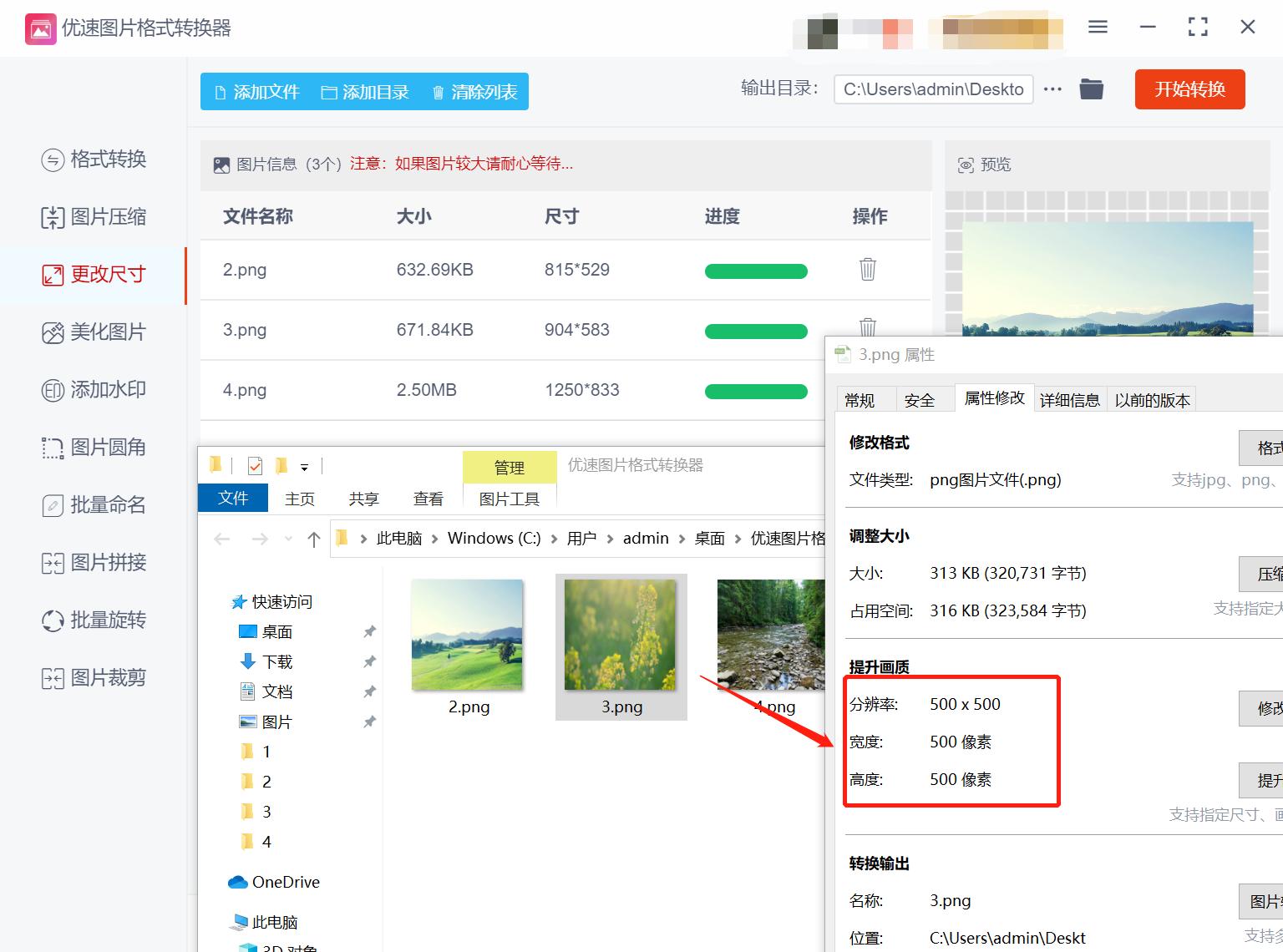Screen dimensions: 1283x952
Task: Open the output folder browser icon
Action: click(x=1092, y=89)
